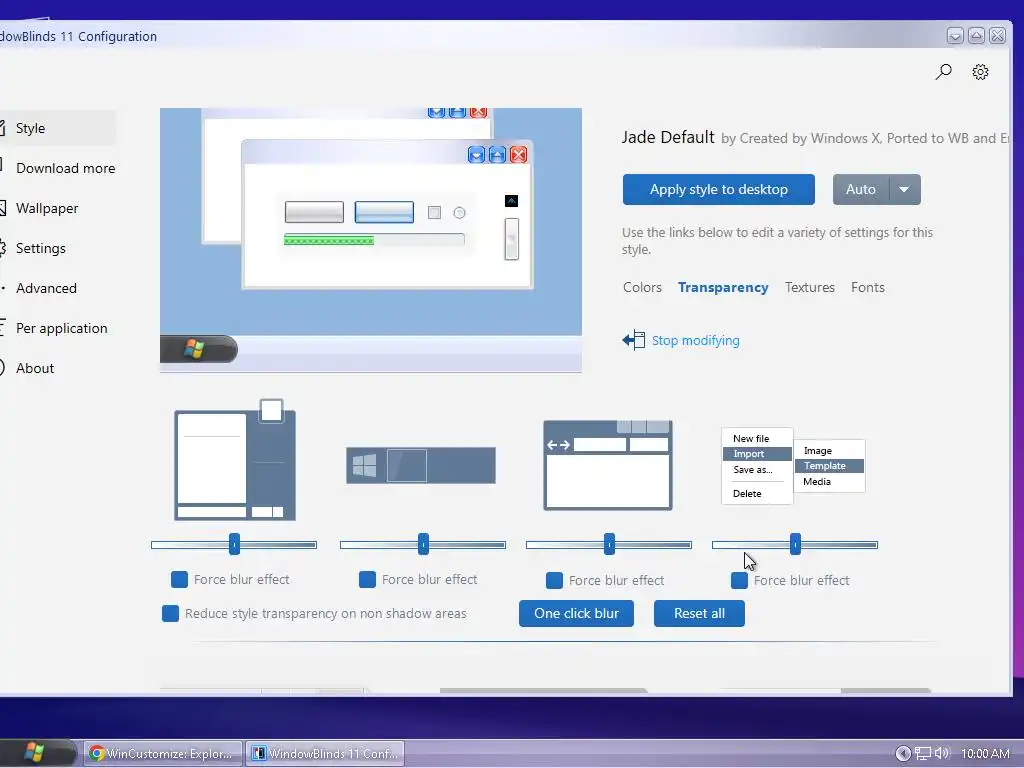The width and height of the screenshot is (1024, 768).
Task: Click the Start menu preview illustration
Action: point(235,460)
